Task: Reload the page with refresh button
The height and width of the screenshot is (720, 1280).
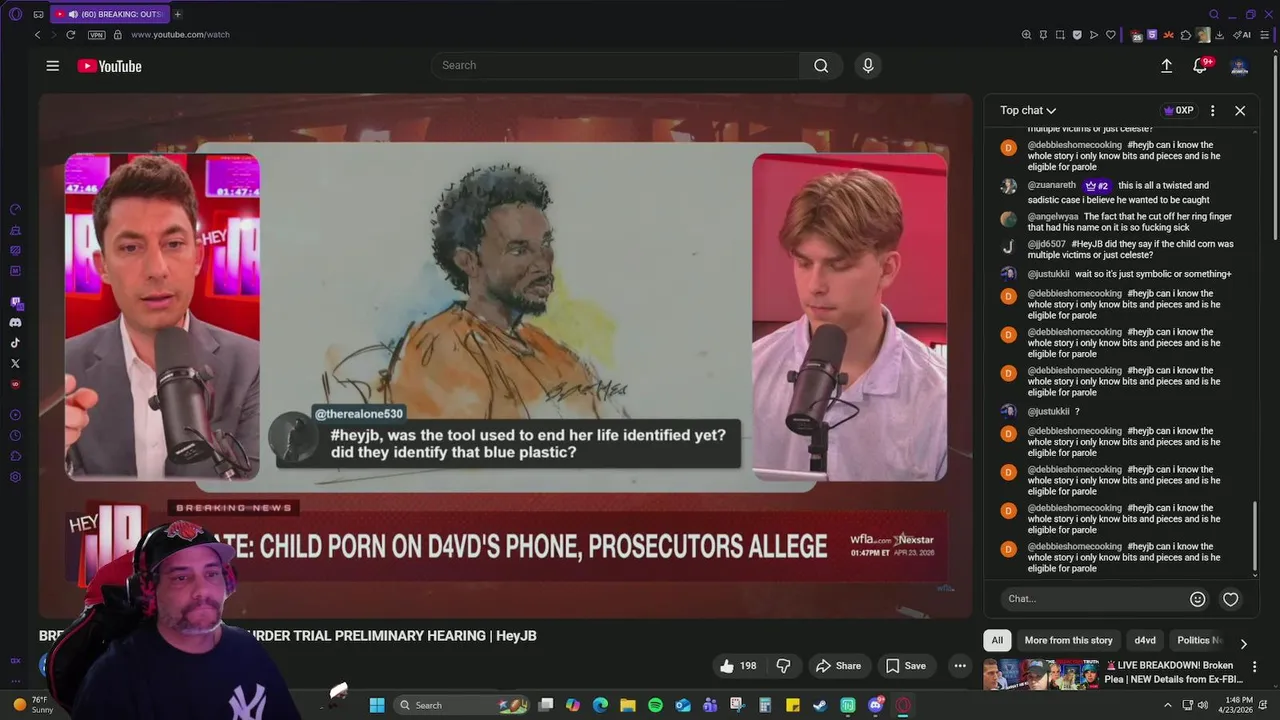Action: [70, 35]
